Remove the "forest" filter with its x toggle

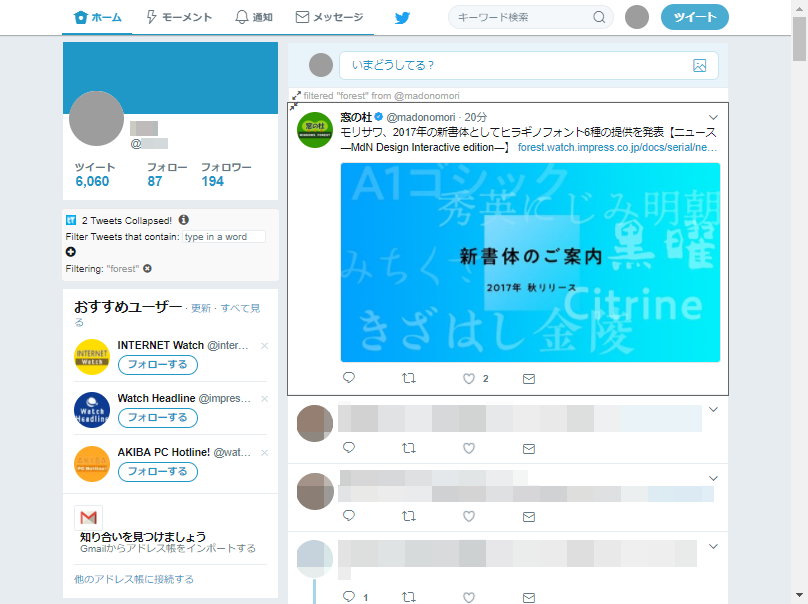pyautogui.click(x=147, y=268)
